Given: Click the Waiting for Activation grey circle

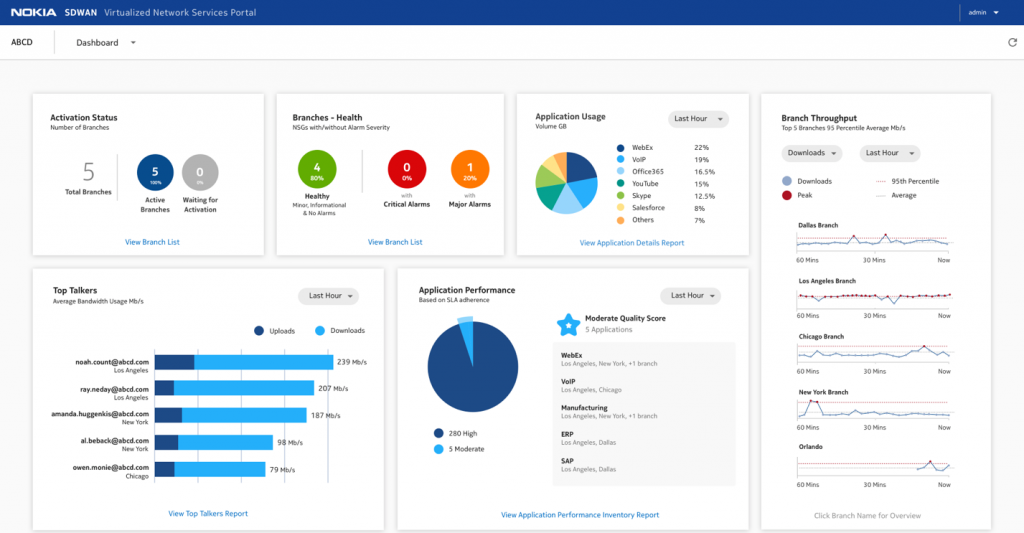Looking at the screenshot, I should [200, 172].
